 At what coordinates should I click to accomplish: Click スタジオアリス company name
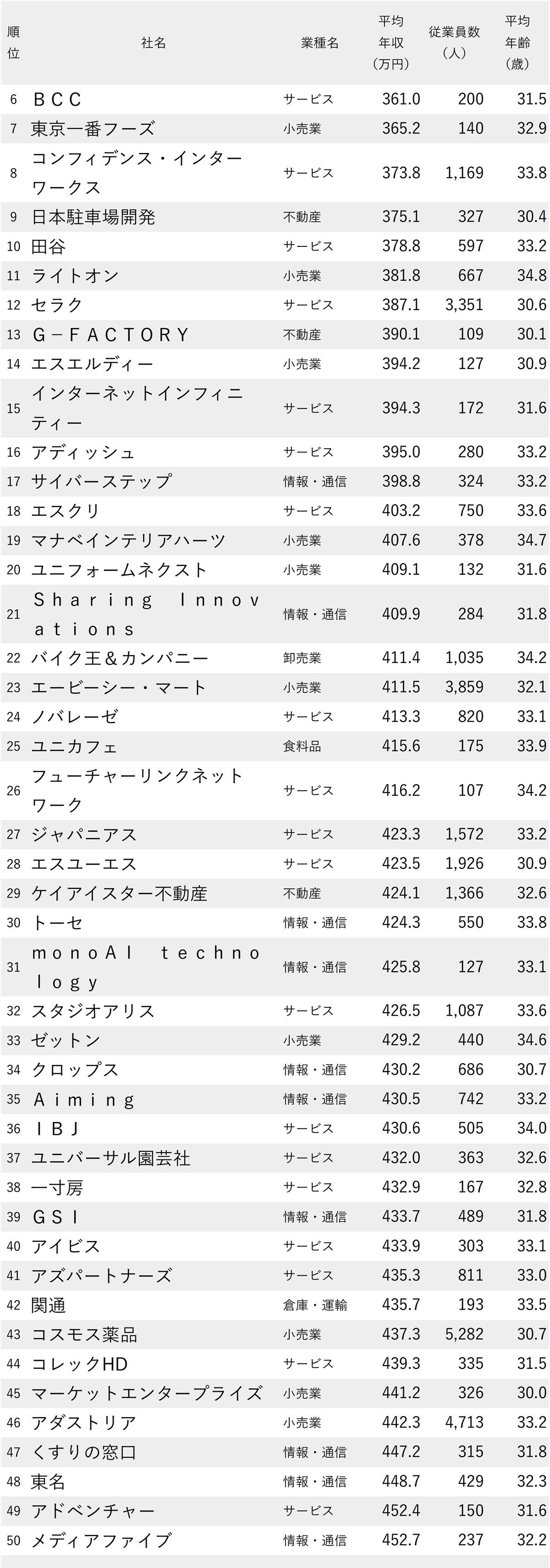pos(93,1010)
